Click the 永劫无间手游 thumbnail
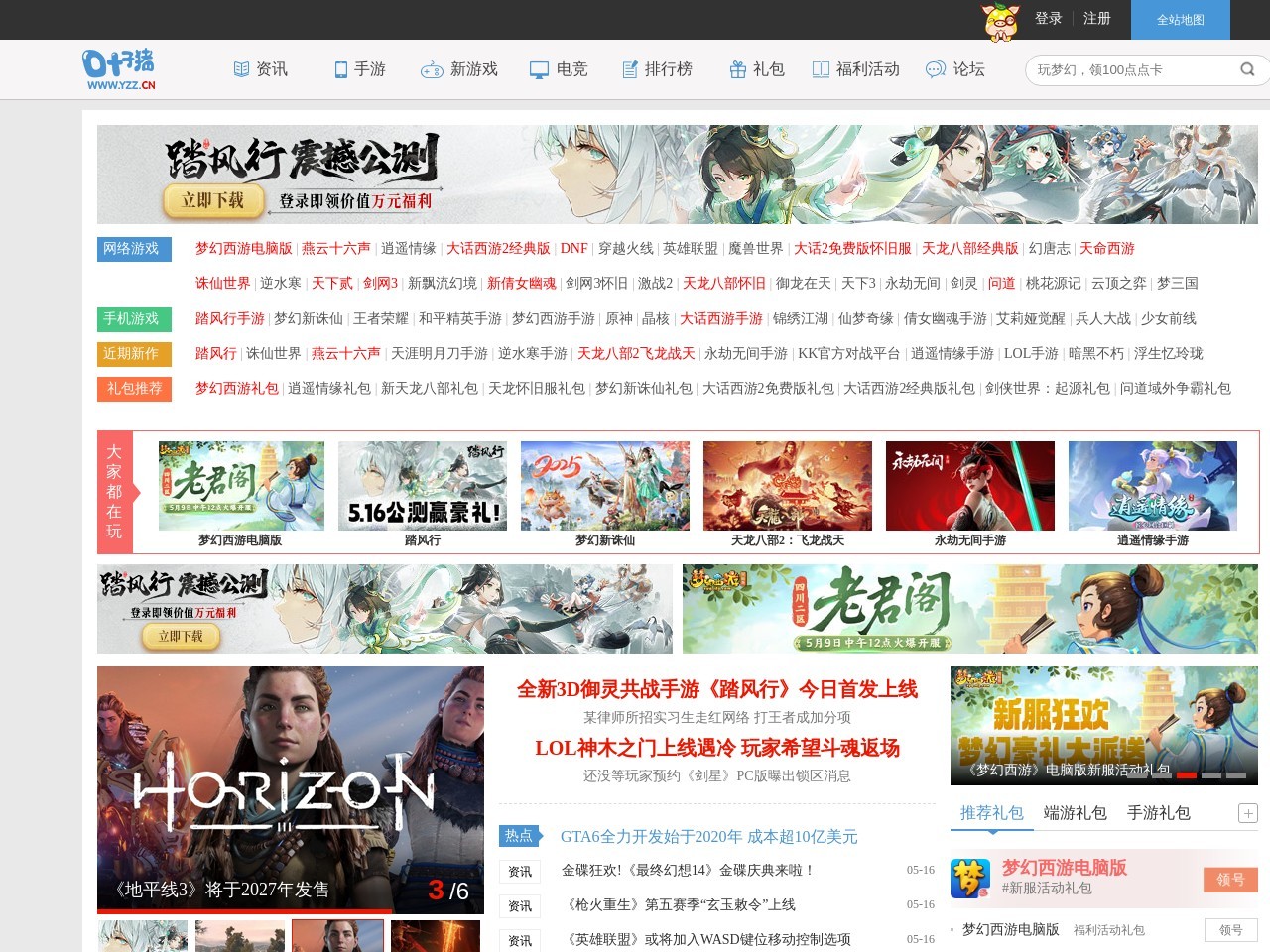Image resolution: width=1270 pixels, height=952 pixels. click(970, 486)
